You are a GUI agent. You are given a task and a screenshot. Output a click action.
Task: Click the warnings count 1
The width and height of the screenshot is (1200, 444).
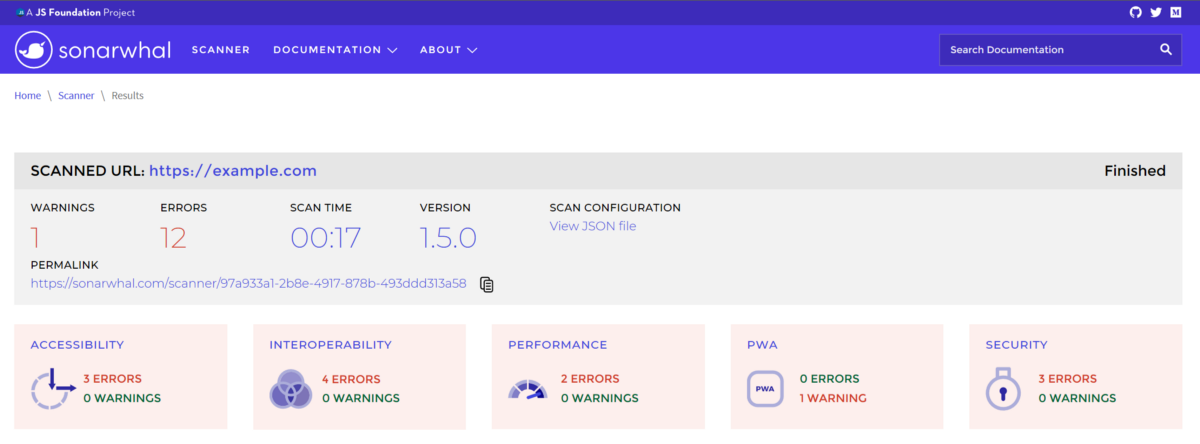click(36, 238)
